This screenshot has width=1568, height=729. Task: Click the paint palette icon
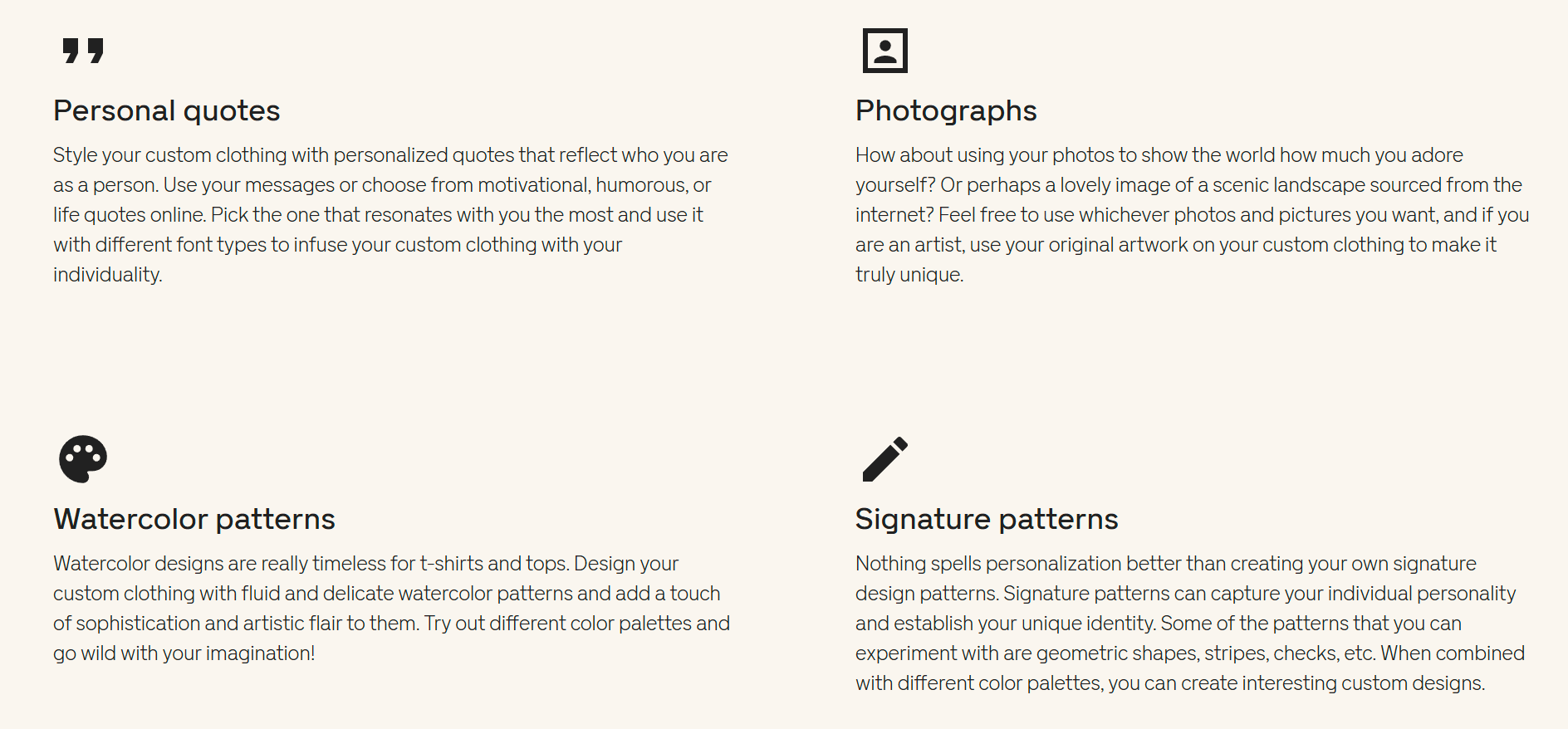click(x=83, y=458)
